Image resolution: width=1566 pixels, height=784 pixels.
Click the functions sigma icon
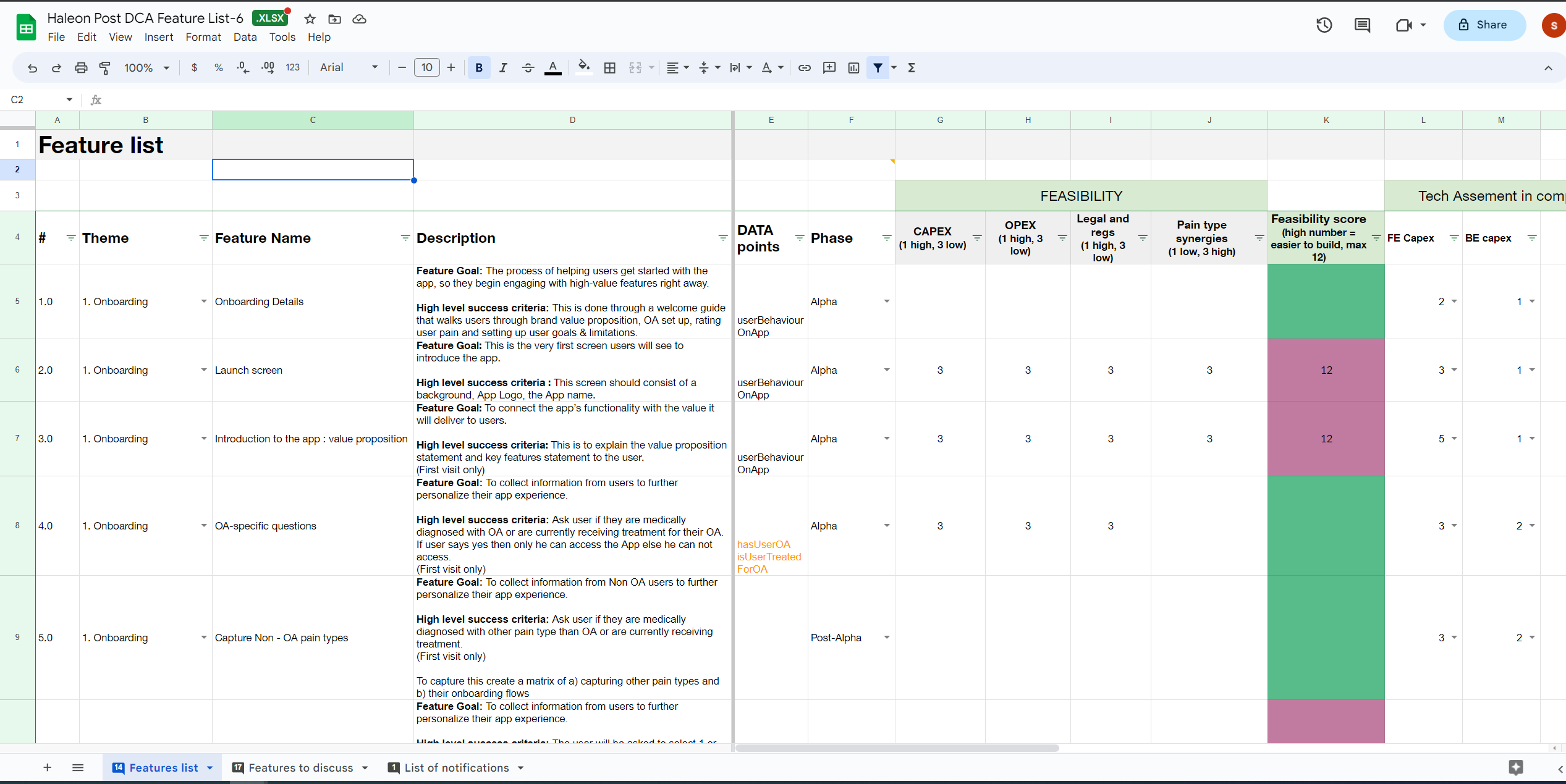pos(911,68)
